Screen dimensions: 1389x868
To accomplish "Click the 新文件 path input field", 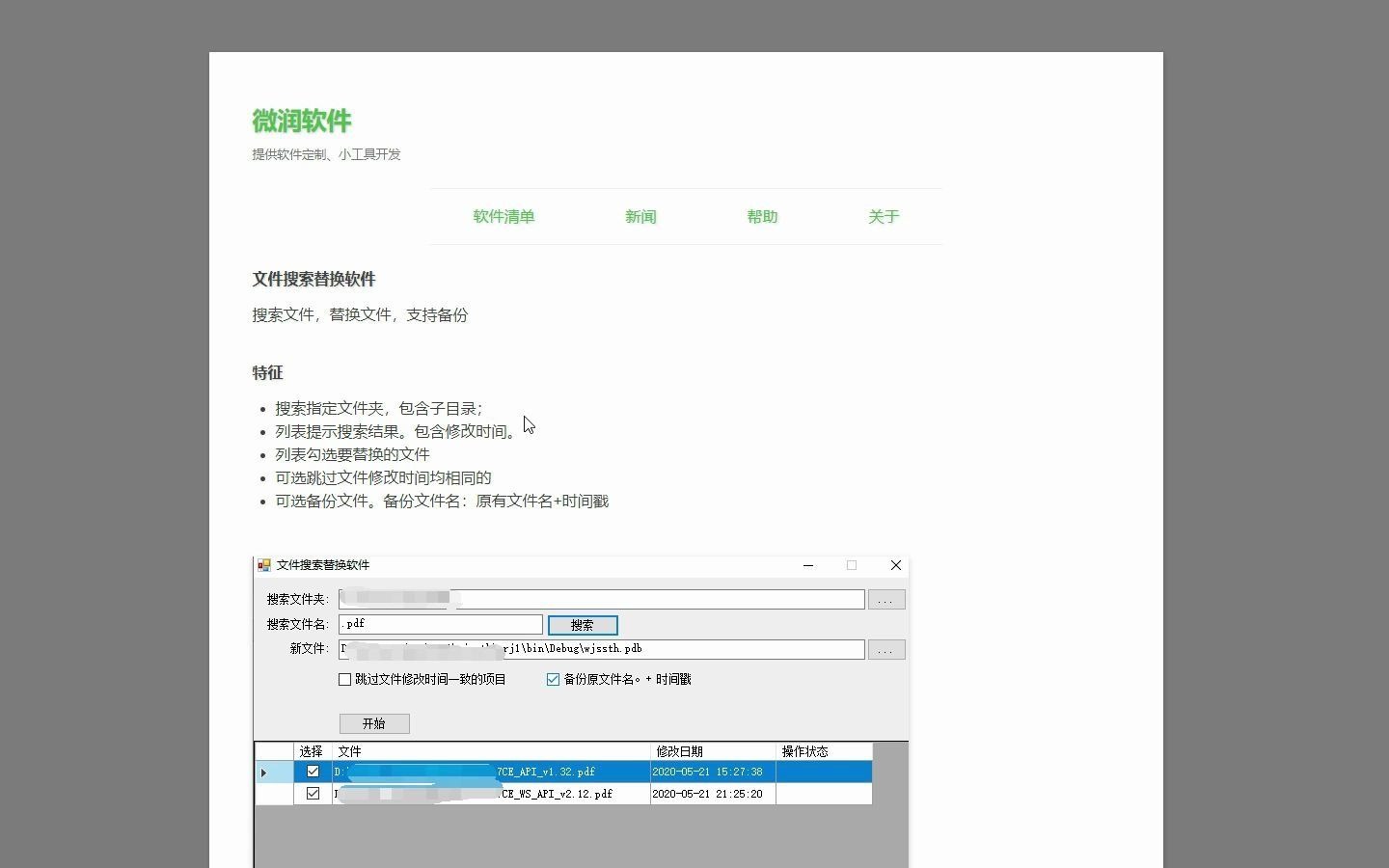I will tap(601, 650).
